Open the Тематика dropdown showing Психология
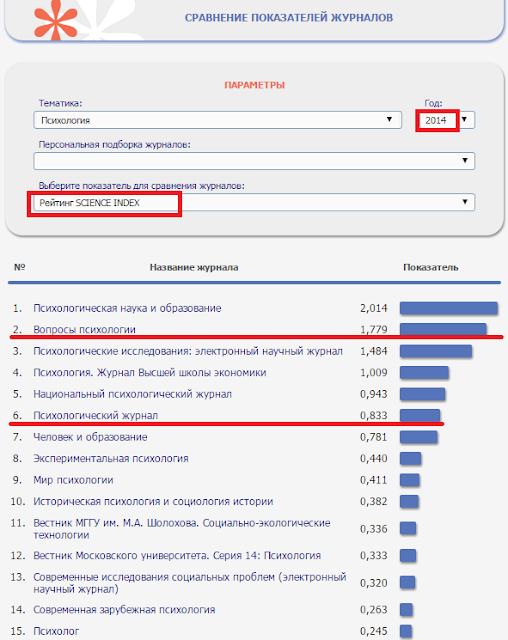The image size is (508, 640). (217, 120)
